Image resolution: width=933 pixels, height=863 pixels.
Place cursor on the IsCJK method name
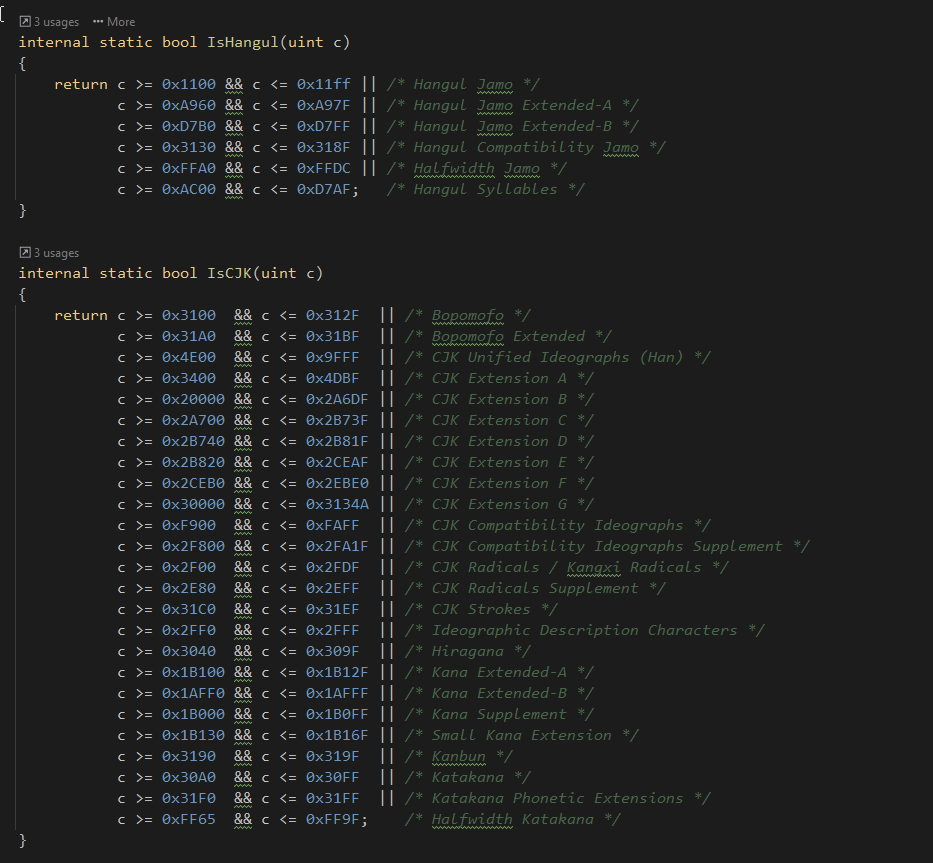point(229,273)
